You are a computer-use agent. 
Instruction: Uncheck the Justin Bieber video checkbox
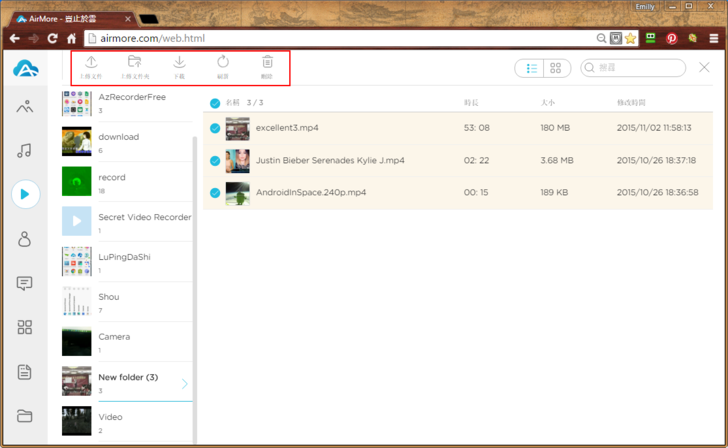click(215, 160)
